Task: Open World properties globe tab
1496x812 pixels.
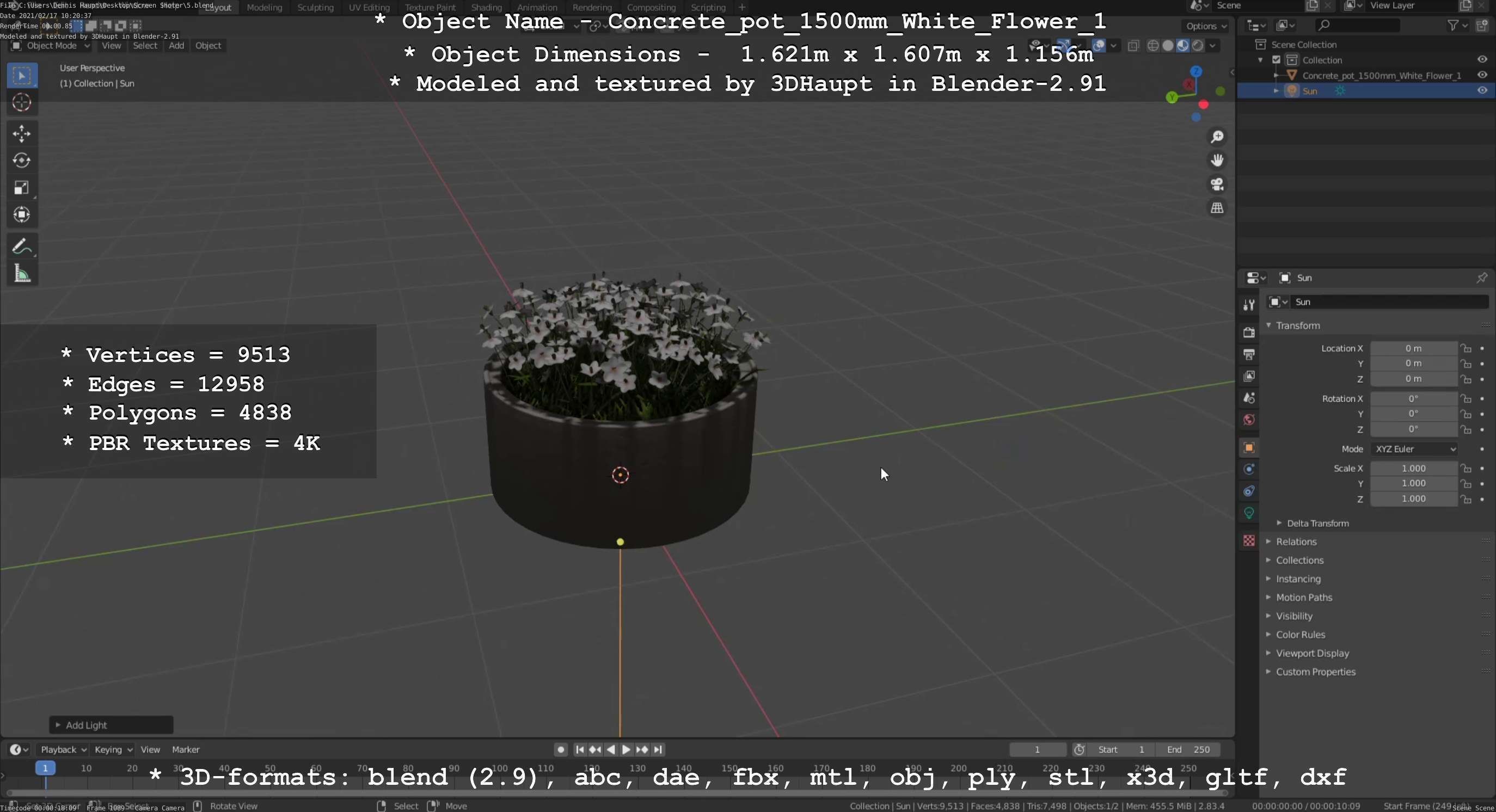Action: pyautogui.click(x=1249, y=420)
